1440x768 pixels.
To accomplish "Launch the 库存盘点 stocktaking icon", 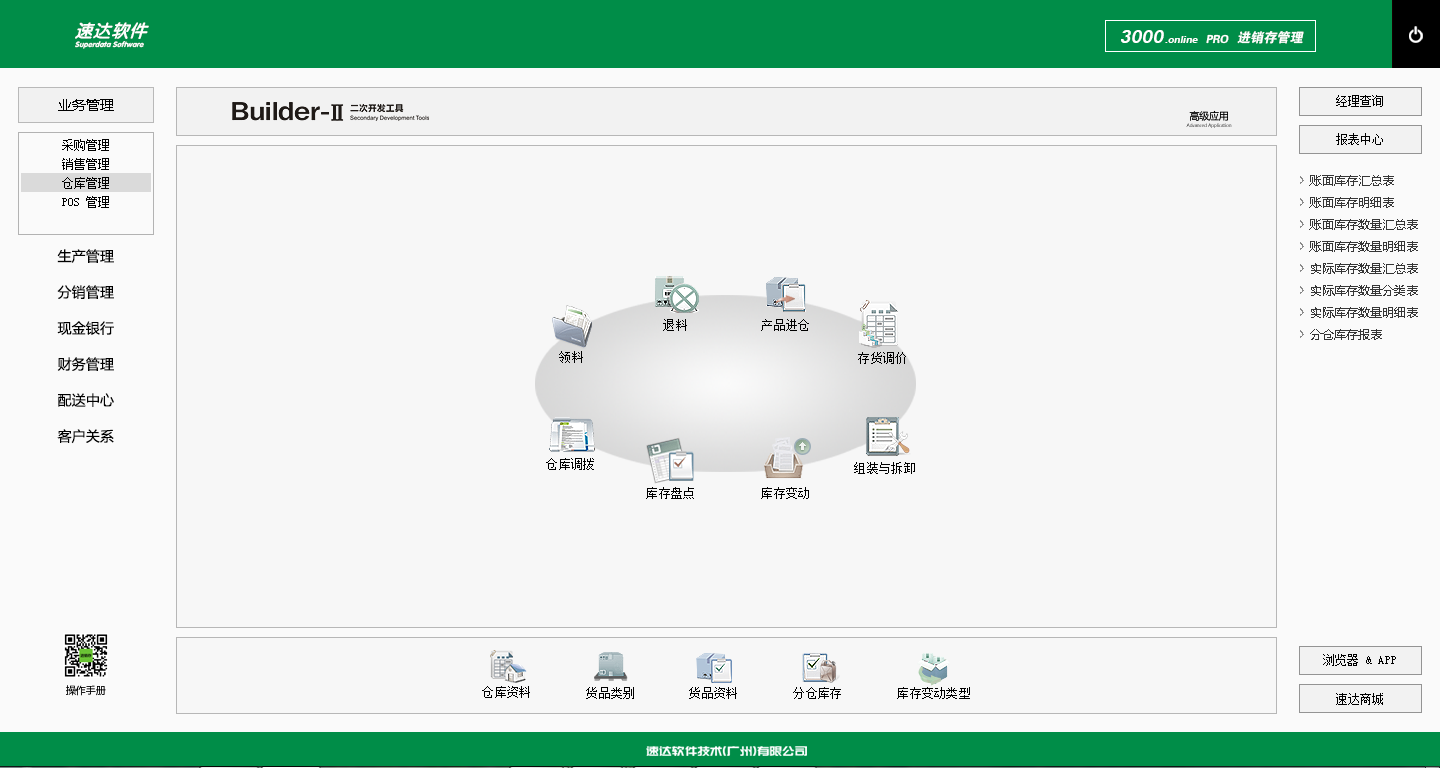I will click(x=670, y=462).
